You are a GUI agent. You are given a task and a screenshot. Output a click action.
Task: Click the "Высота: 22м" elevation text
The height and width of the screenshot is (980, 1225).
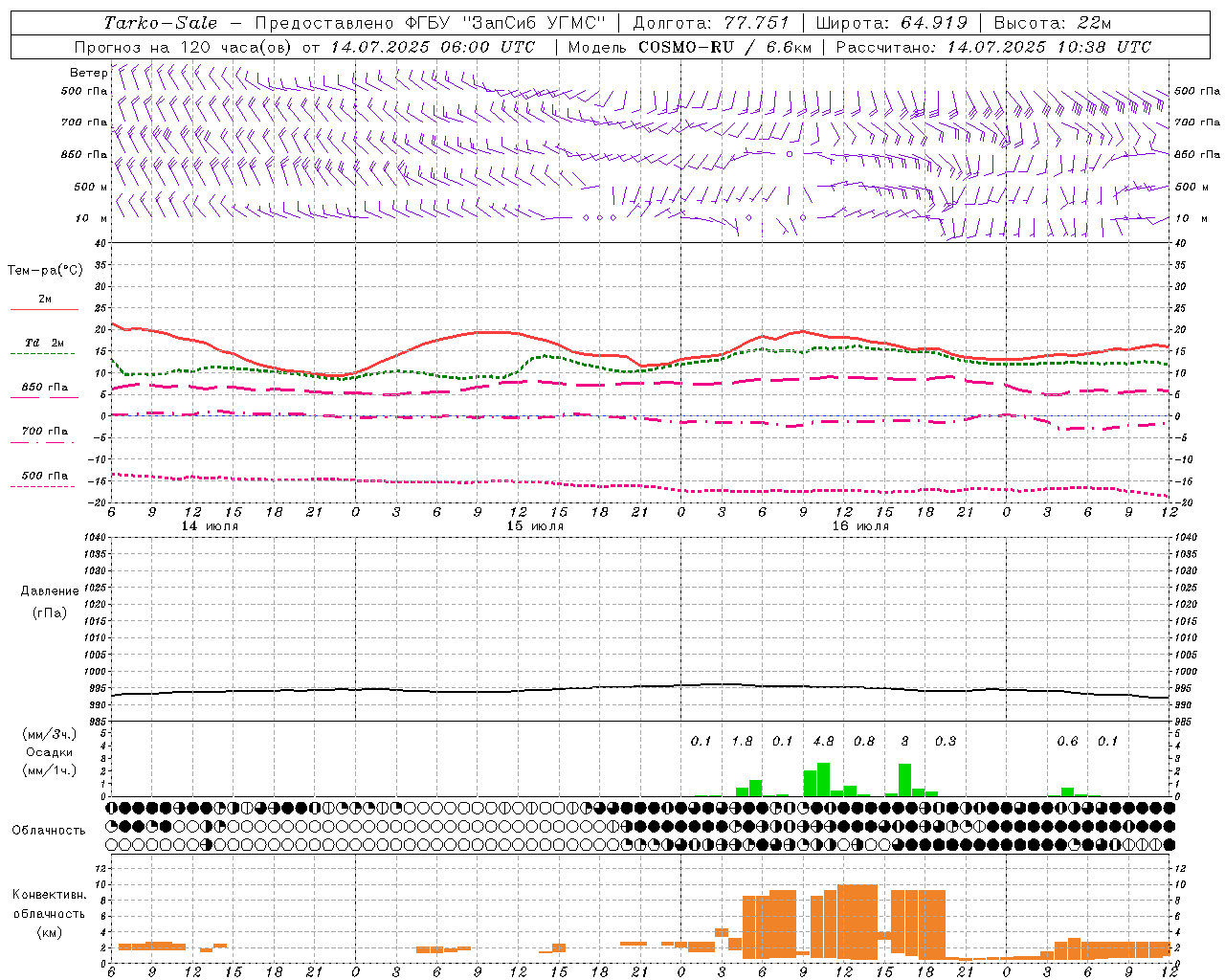point(1053,23)
